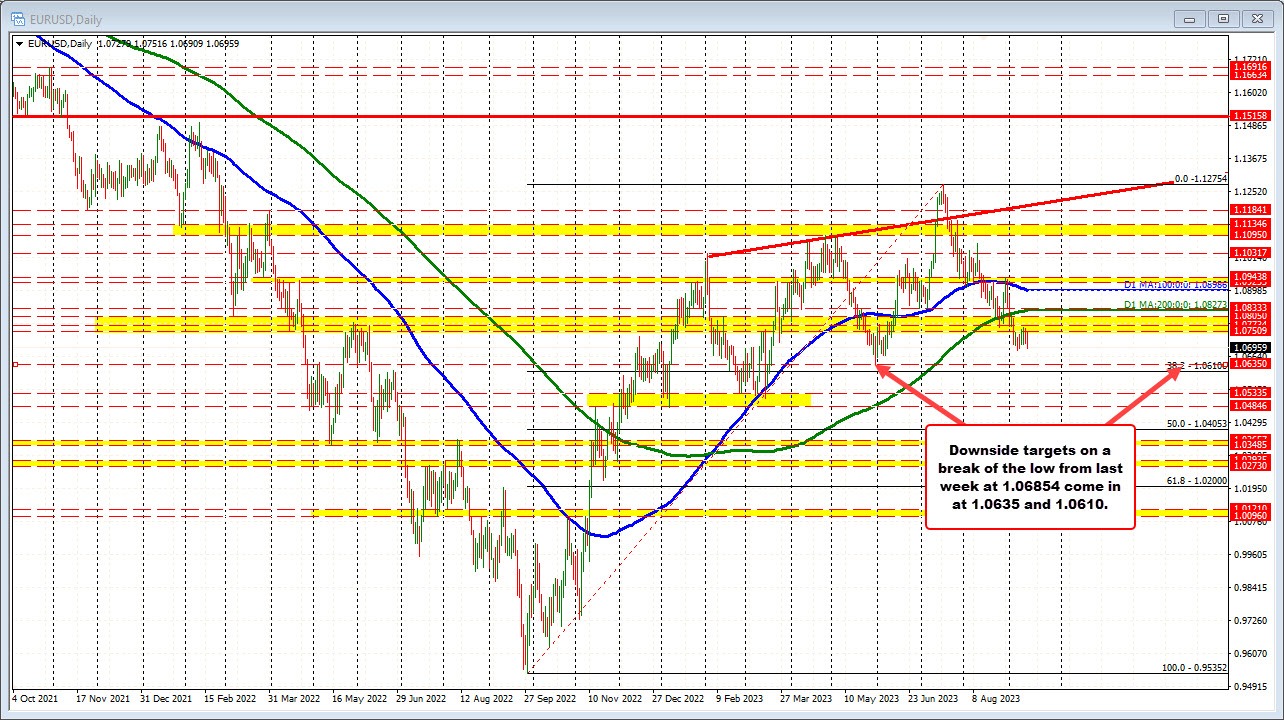
Task: Click the D1 MA:200 label showing 1.08273
Action: coord(1175,303)
